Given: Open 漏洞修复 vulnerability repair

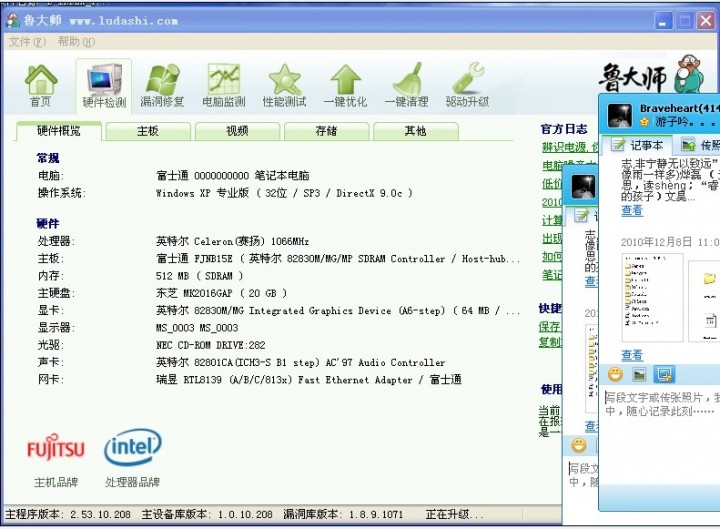Looking at the screenshot, I should point(162,84).
